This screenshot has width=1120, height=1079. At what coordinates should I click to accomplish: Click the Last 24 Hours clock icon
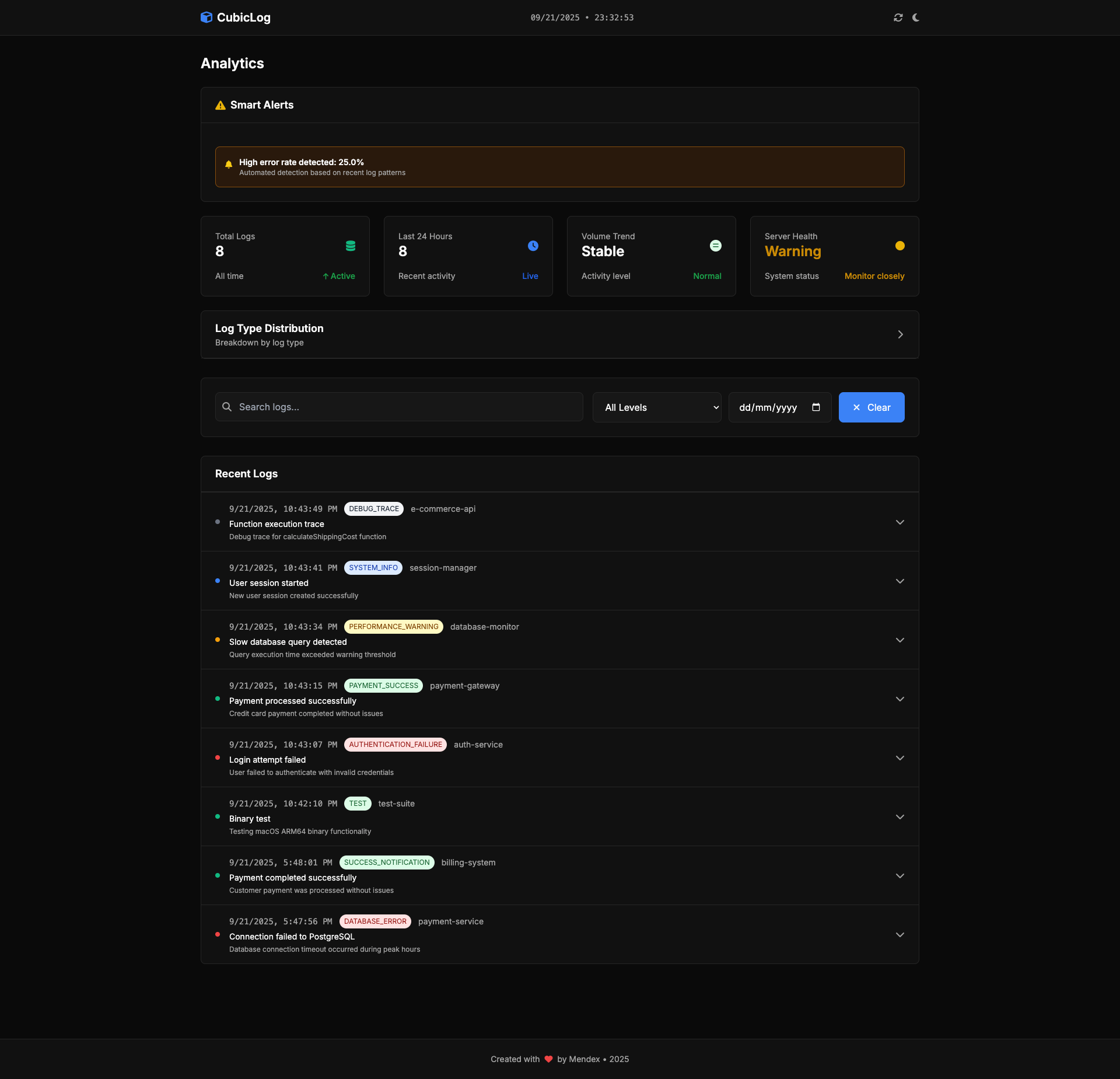(533, 246)
